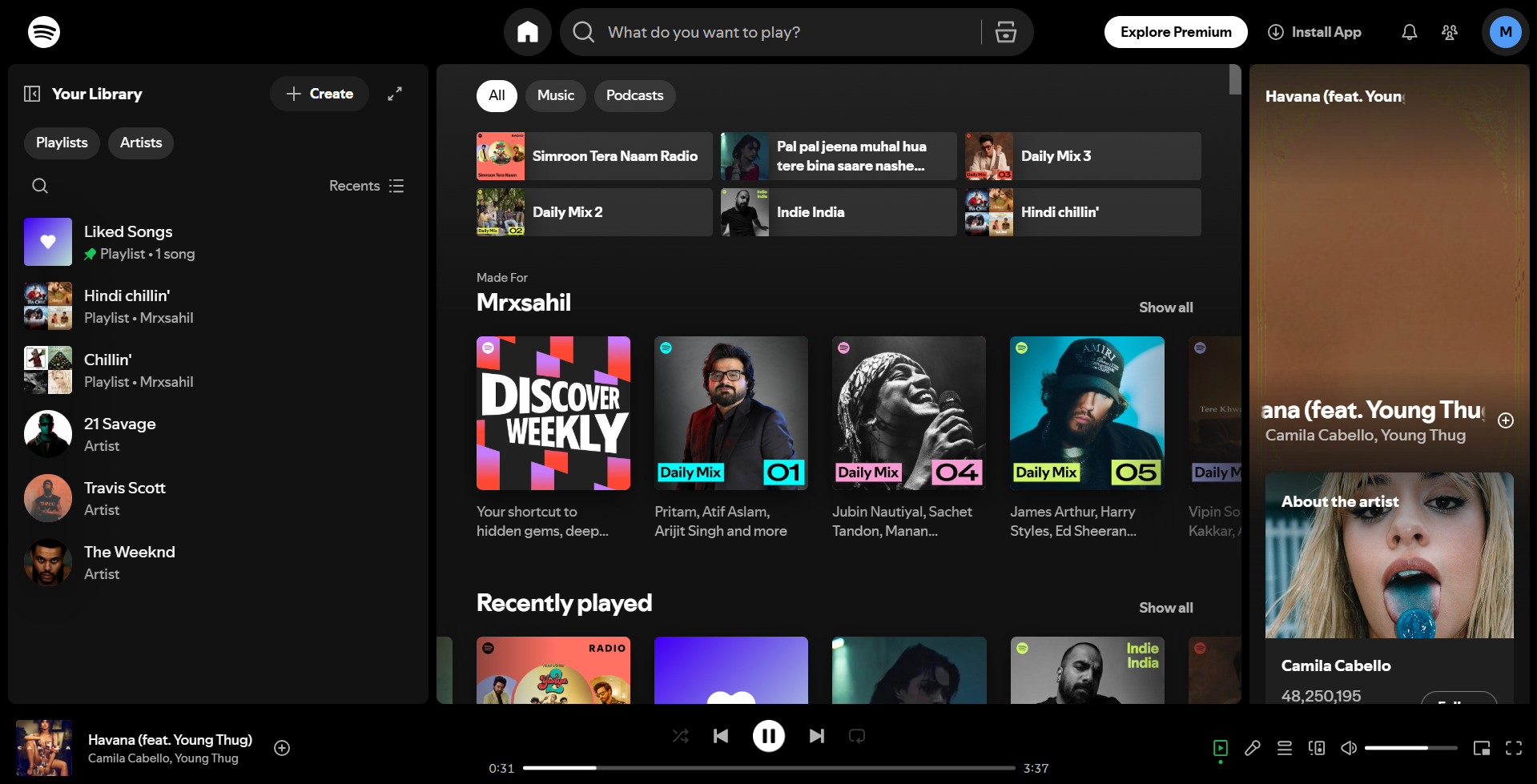Click the search input field
The height and width of the screenshot is (784, 1537).
tap(789, 32)
